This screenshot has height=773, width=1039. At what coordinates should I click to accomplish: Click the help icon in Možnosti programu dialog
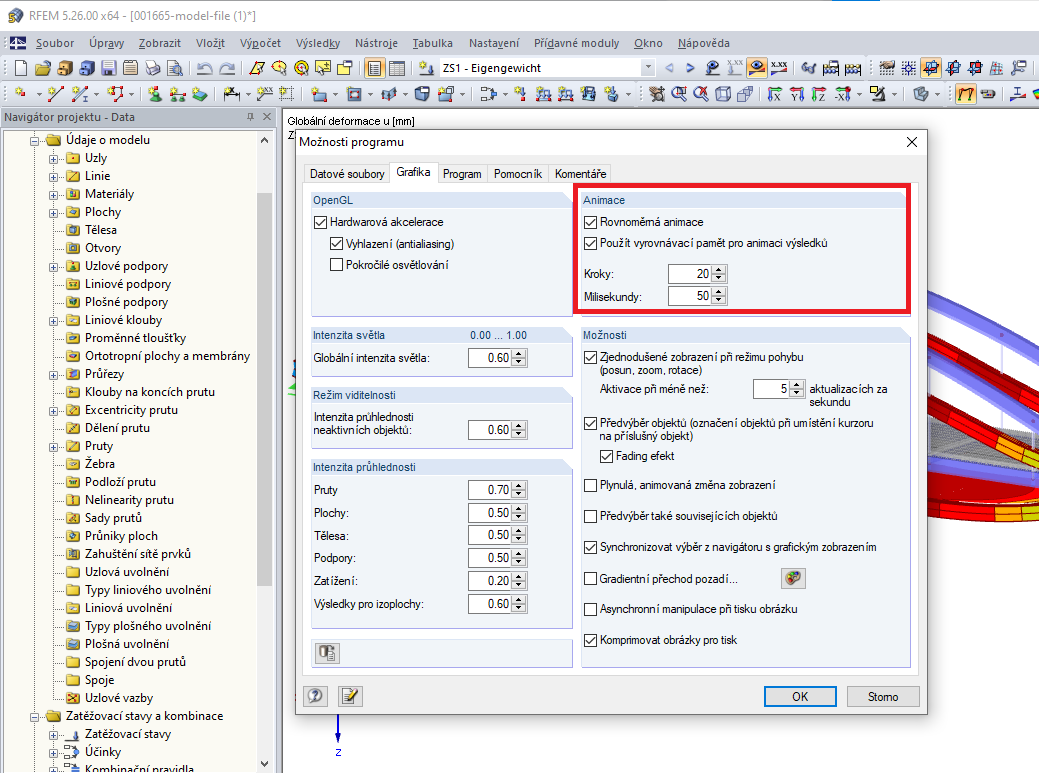315,696
